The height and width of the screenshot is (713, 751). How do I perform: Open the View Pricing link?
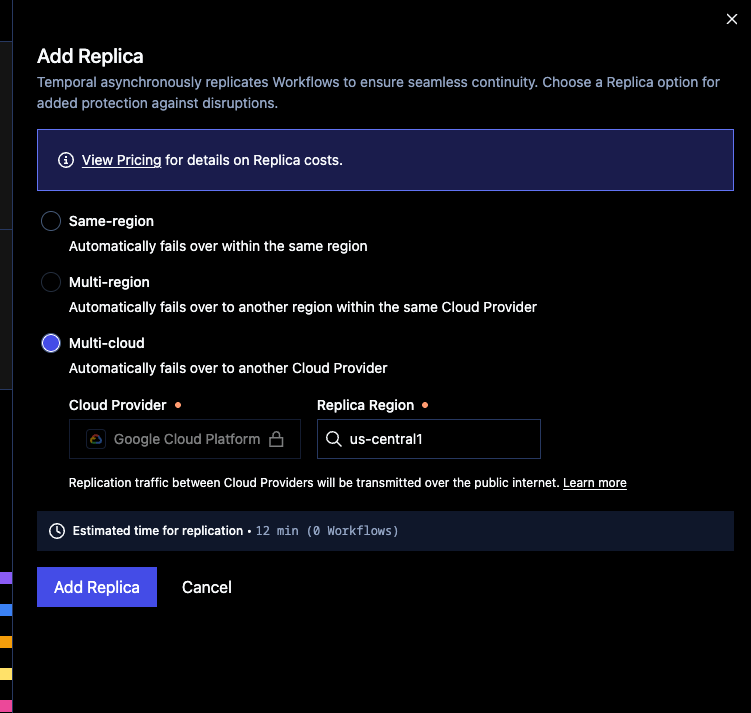121,160
